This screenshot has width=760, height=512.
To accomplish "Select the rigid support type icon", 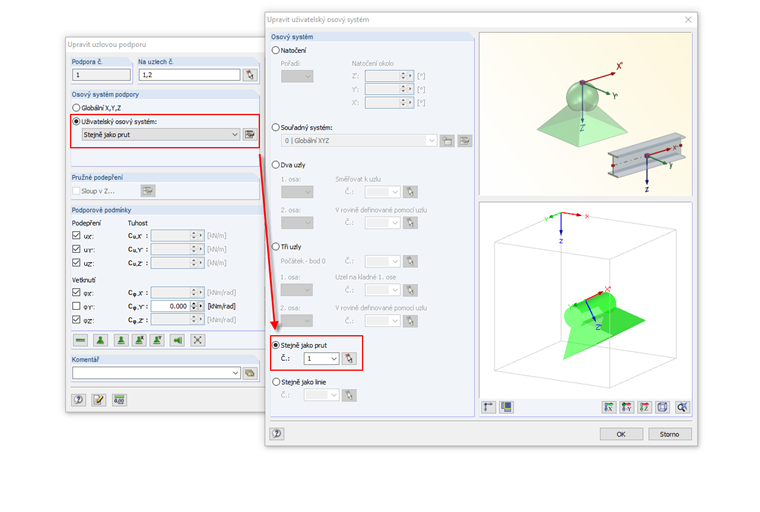I will (121, 340).
